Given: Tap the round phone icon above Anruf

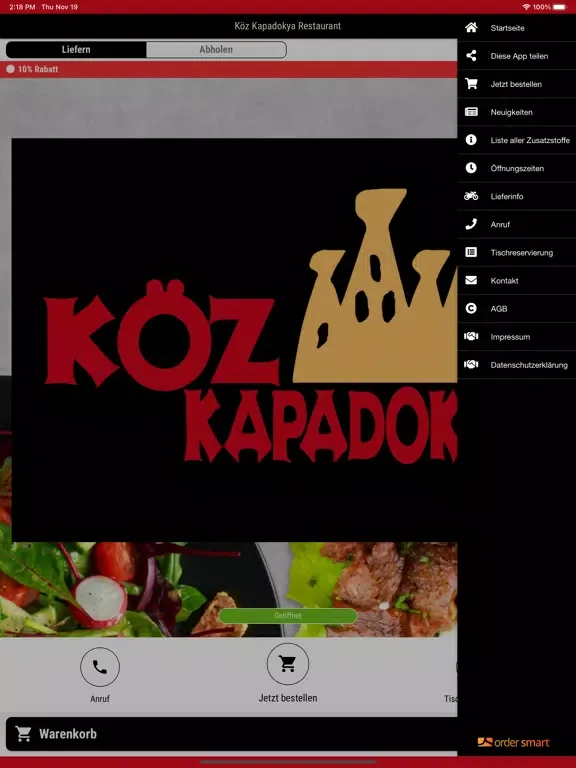Looking at the screenshot, I should point(100,667).
